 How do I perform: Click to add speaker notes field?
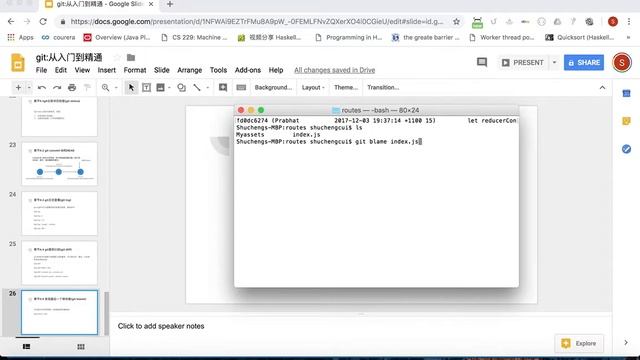click(x=361, y=326)
